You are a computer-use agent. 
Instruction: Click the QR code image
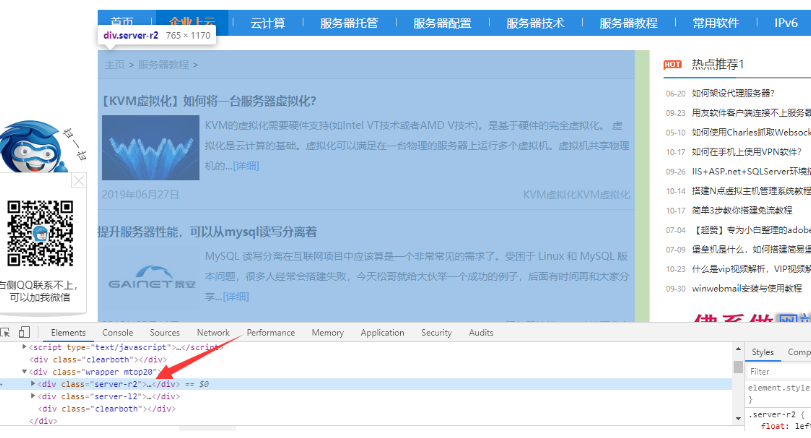tap(40, 233)
